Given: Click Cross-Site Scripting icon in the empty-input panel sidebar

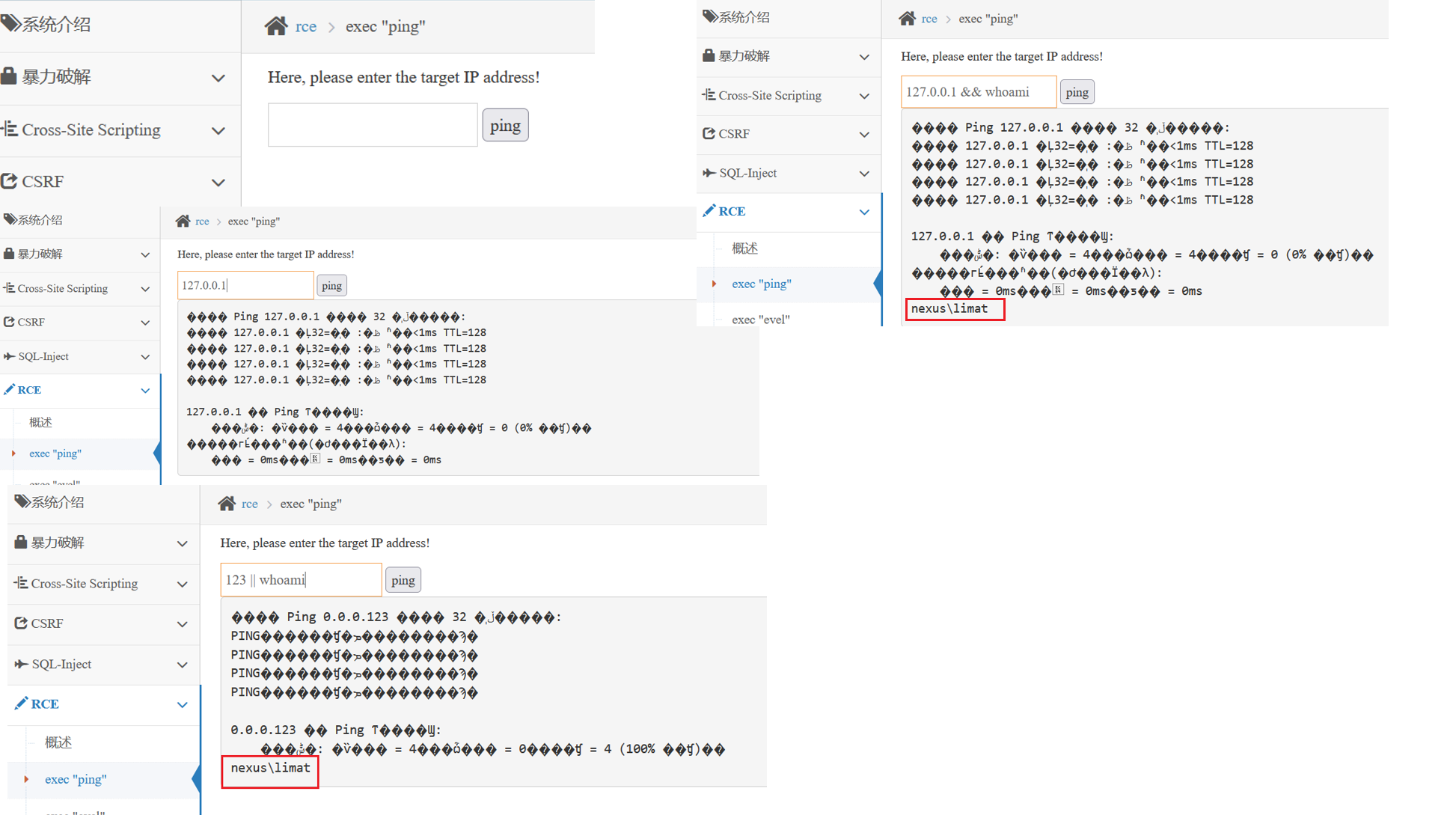Looking at the screenshot, I should coord(9,129).
